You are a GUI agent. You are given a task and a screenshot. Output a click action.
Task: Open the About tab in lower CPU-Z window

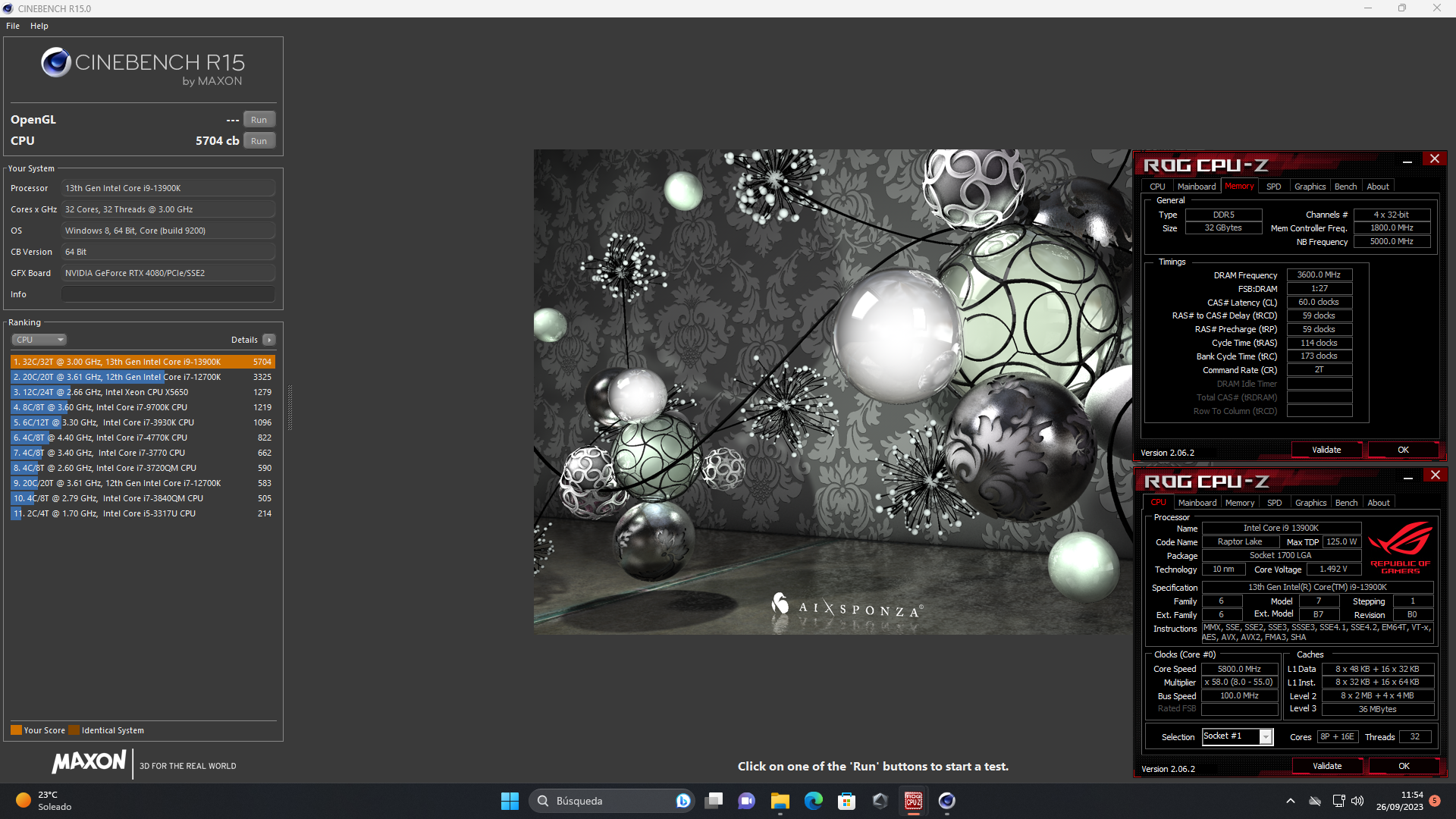click(x=1379, y=503)
